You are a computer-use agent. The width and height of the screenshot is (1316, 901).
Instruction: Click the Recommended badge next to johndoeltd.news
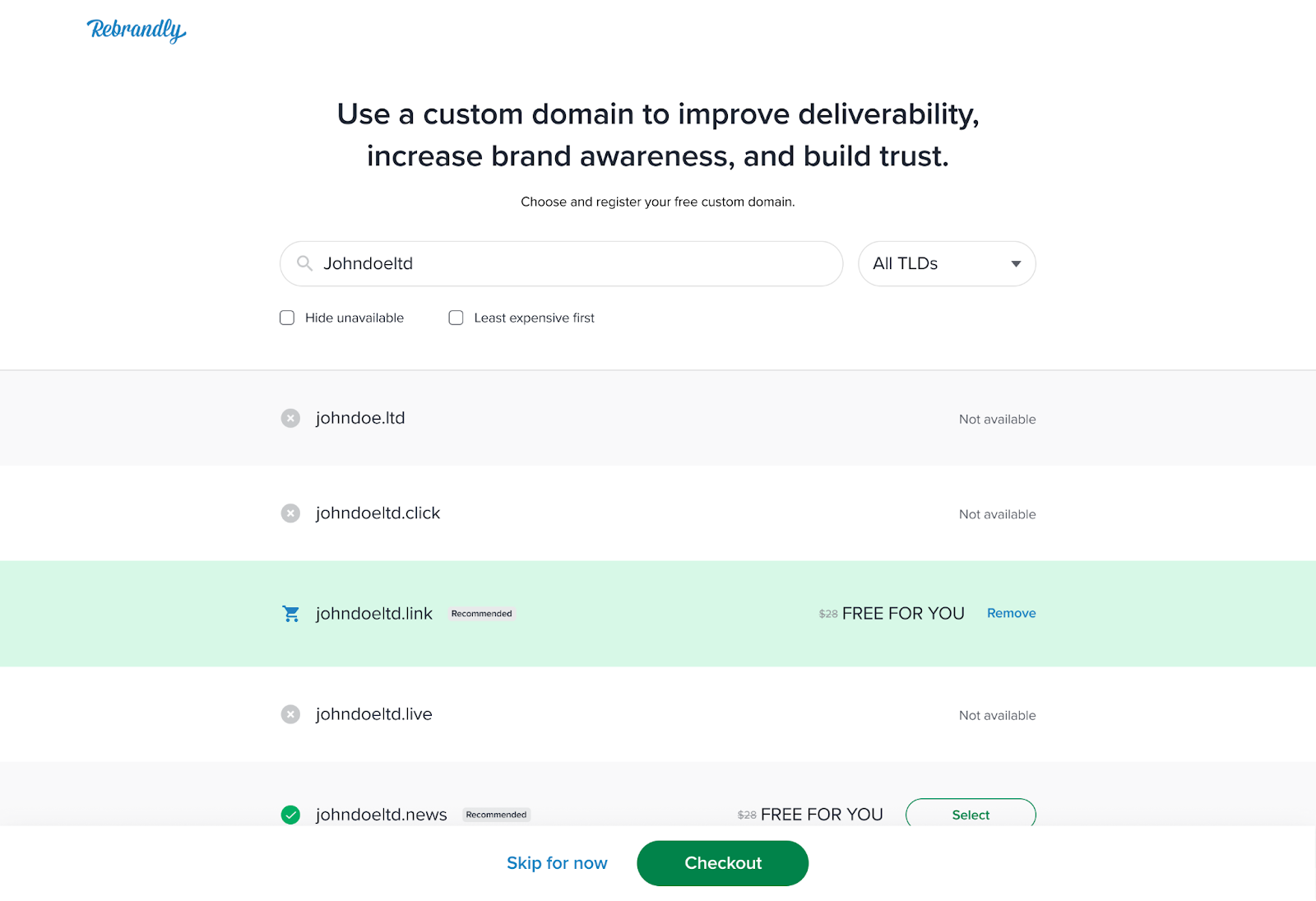pos(496,815)
